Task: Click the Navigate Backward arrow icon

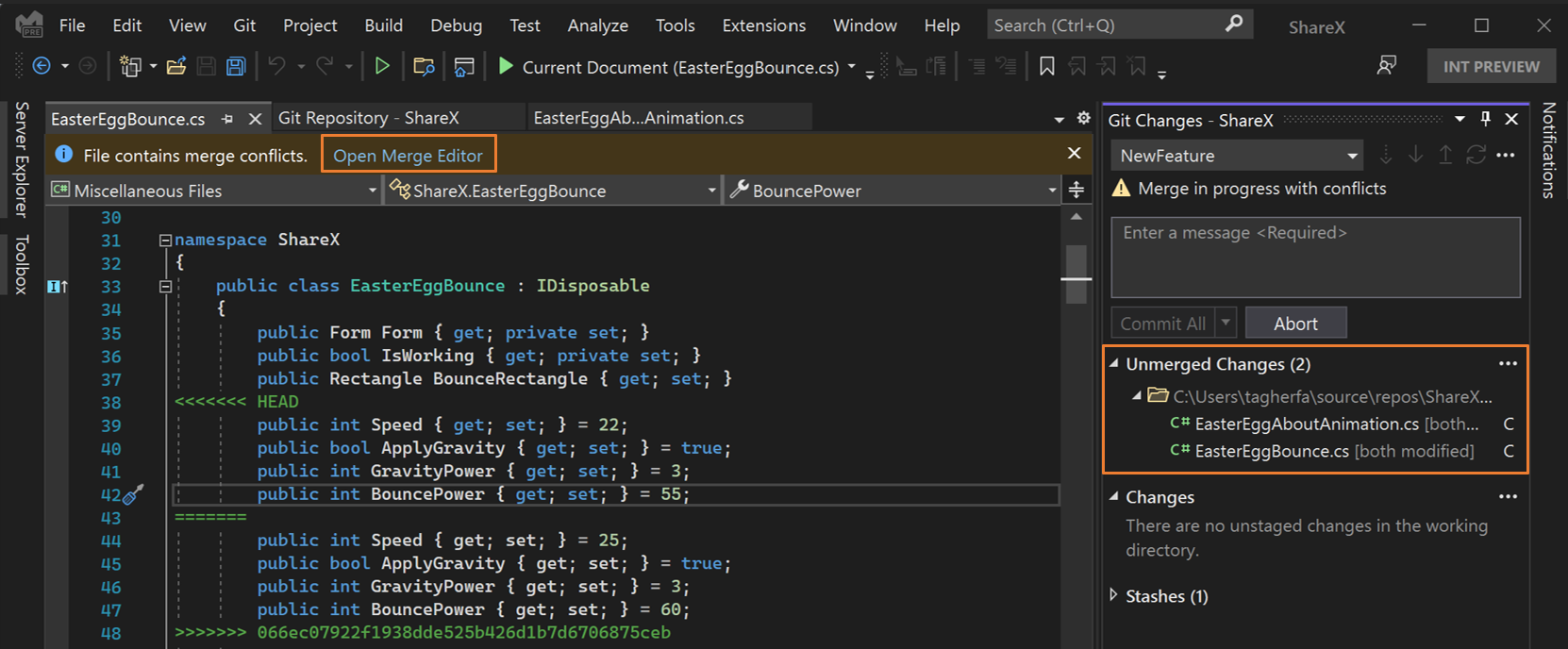Action: (42, 66)
